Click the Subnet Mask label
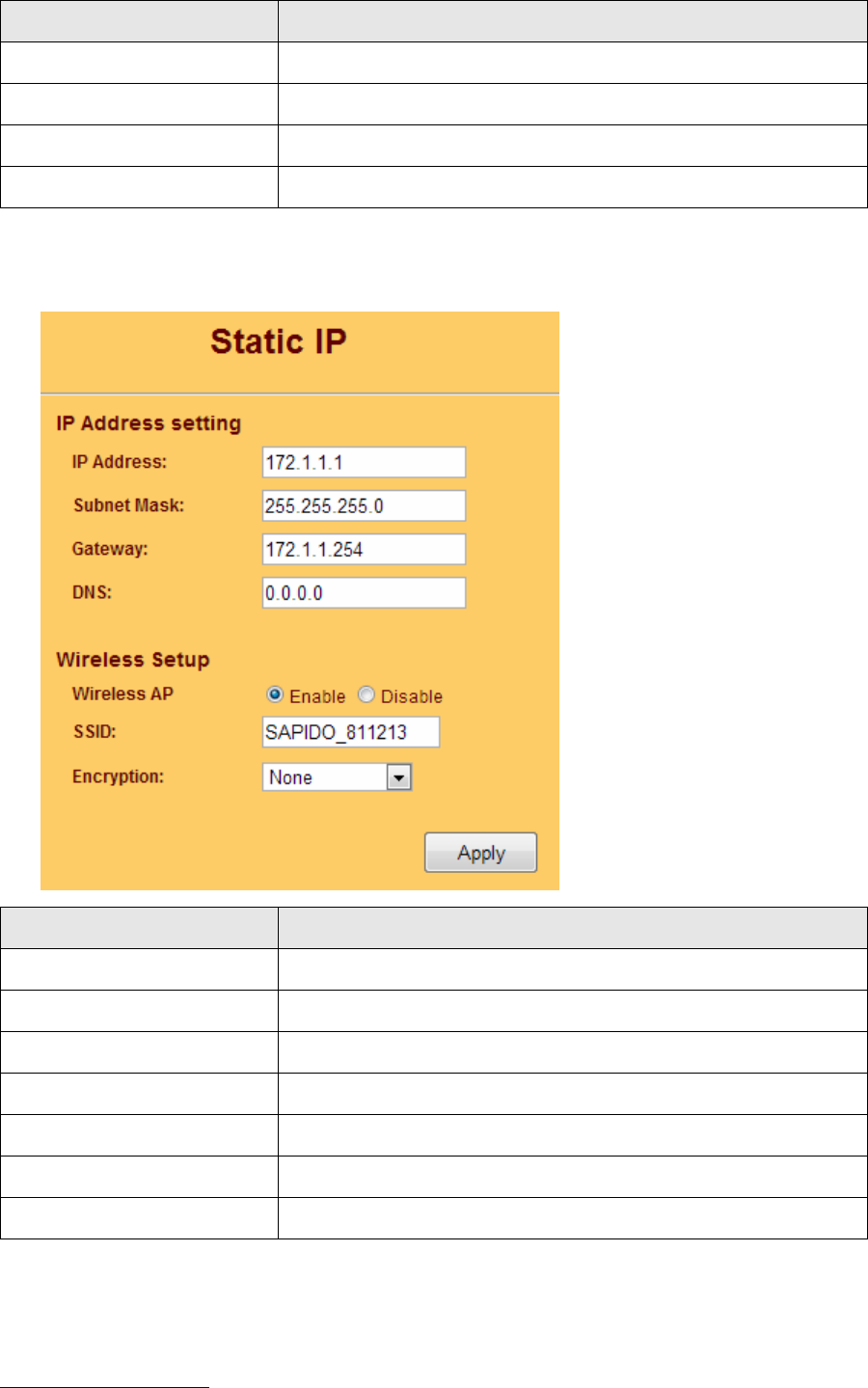This screenshot has height=1388, width=868. click(x=128, y=505)
